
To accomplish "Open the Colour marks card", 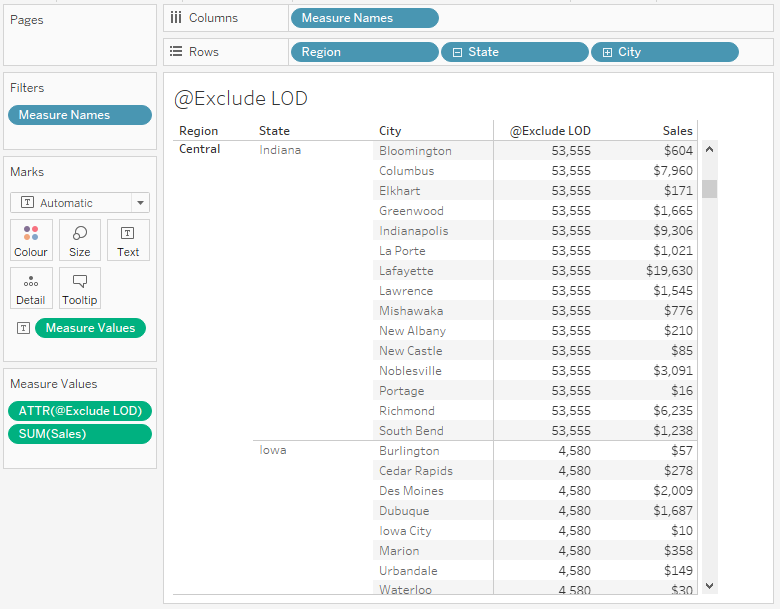I will click(31, 240).
